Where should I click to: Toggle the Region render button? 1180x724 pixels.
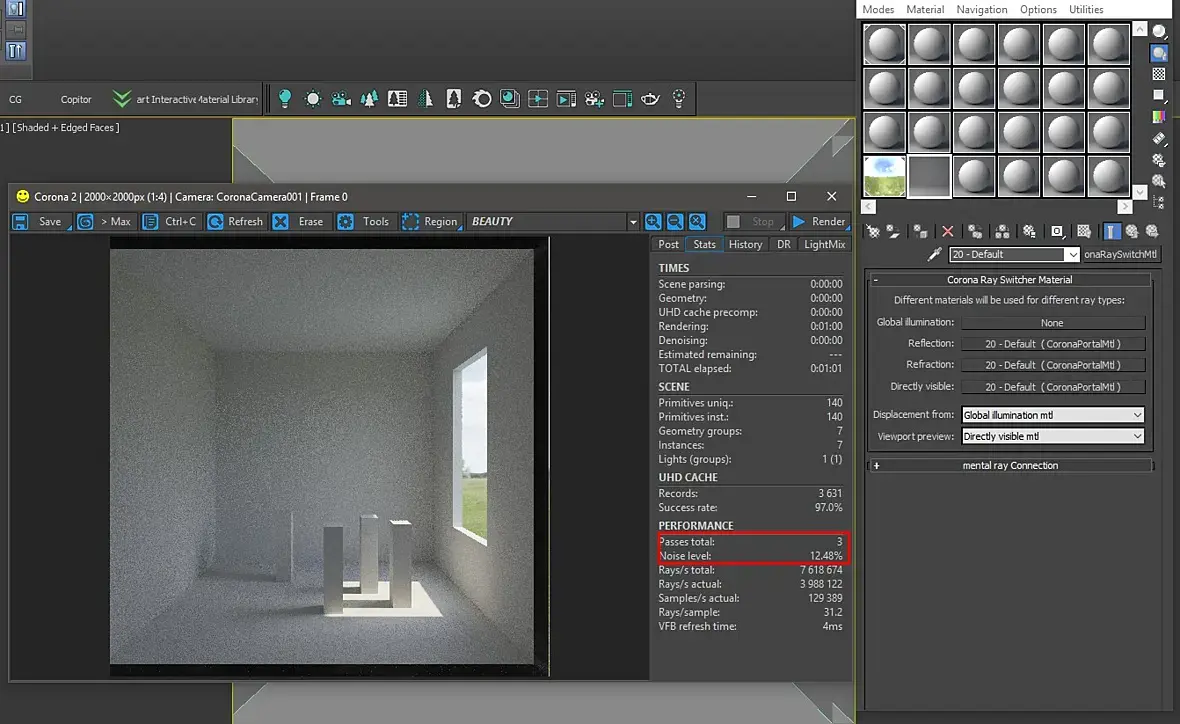[430, 221]
